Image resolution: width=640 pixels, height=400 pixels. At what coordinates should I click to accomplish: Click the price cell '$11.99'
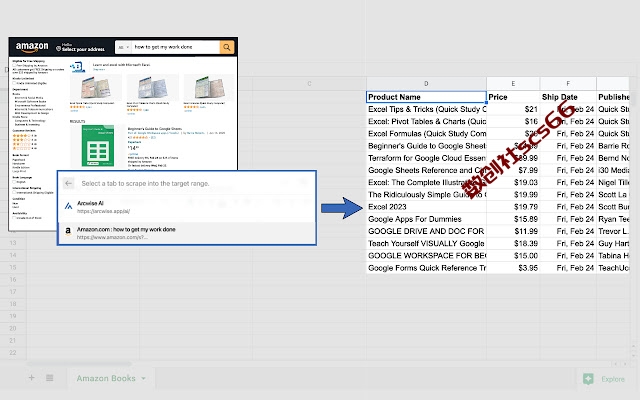pos(513,231)
